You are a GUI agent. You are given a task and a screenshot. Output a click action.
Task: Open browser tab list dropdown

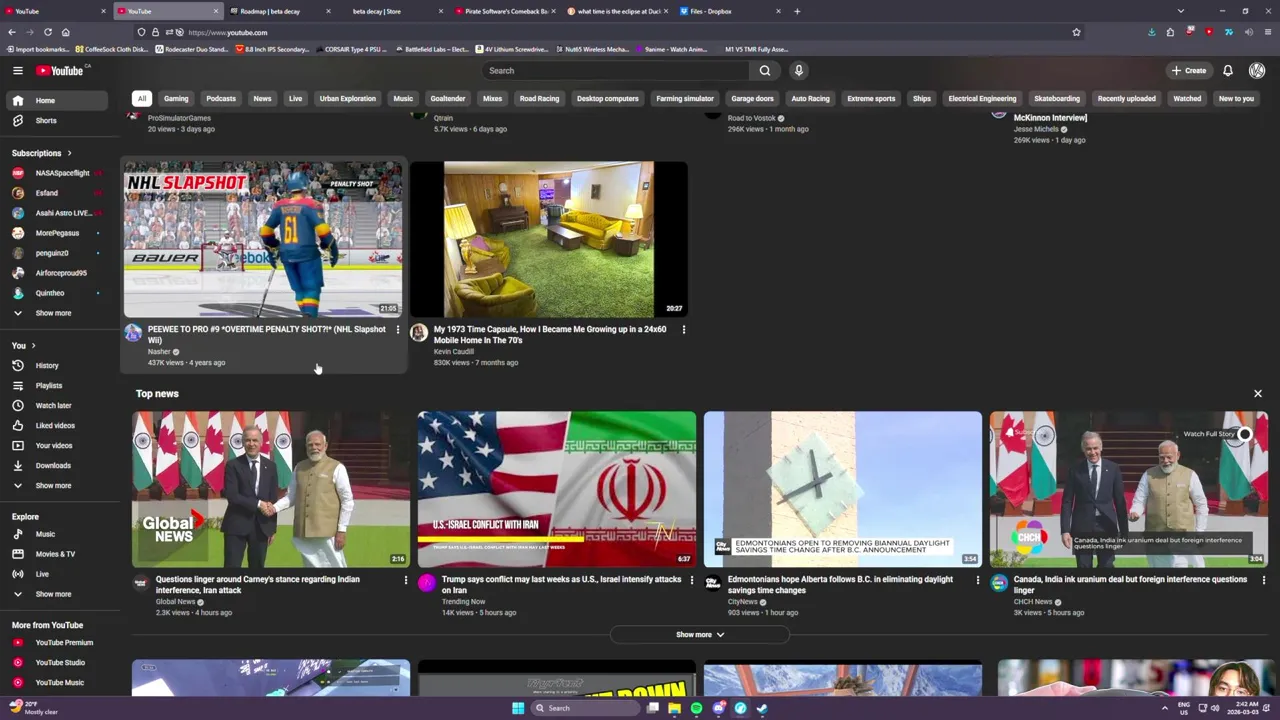click(x=1181, y=11)
